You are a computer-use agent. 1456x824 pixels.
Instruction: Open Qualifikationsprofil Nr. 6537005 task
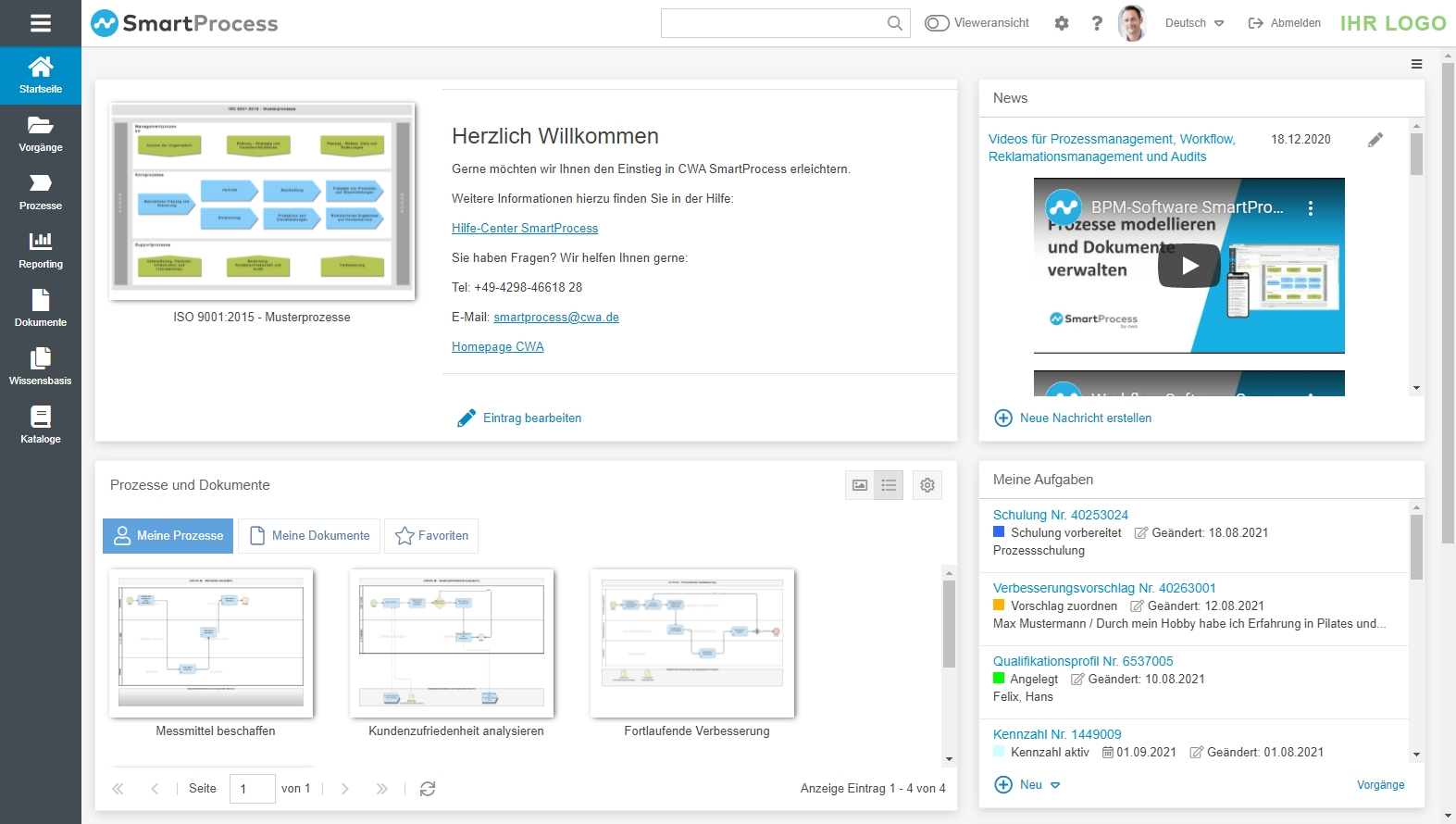pos(1083,662)
